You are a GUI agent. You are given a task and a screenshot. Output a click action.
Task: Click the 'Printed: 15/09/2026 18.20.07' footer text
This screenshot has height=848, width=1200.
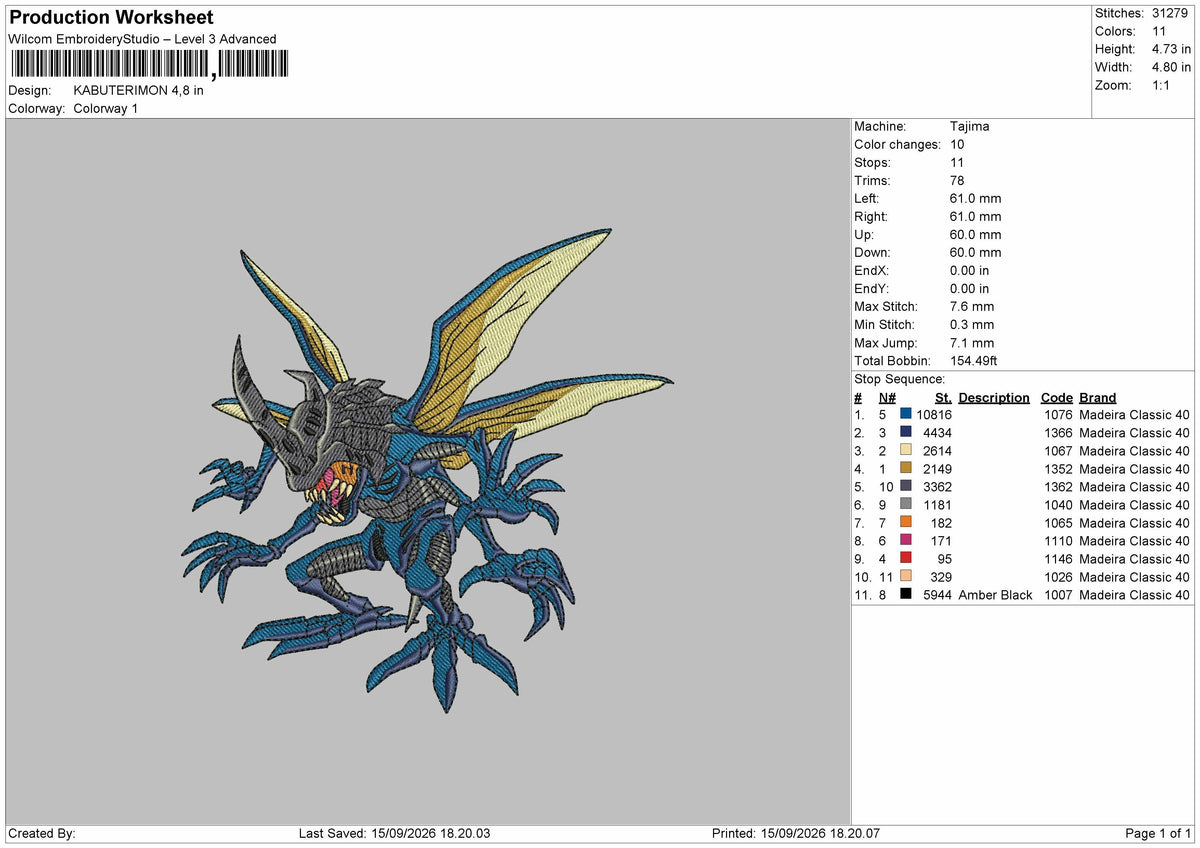796,834
